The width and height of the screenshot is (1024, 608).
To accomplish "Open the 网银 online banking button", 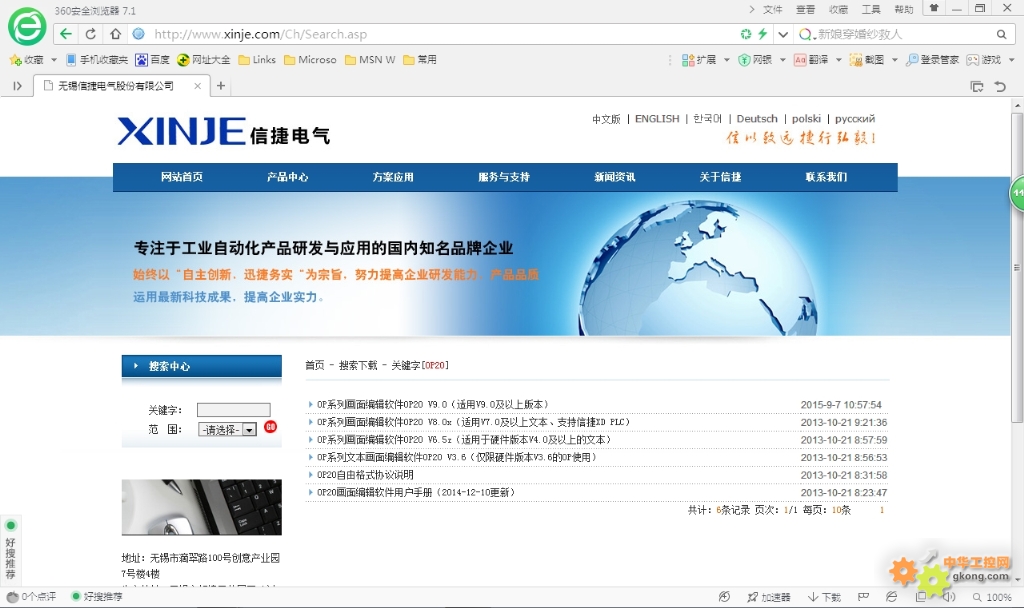I will 755,59.
